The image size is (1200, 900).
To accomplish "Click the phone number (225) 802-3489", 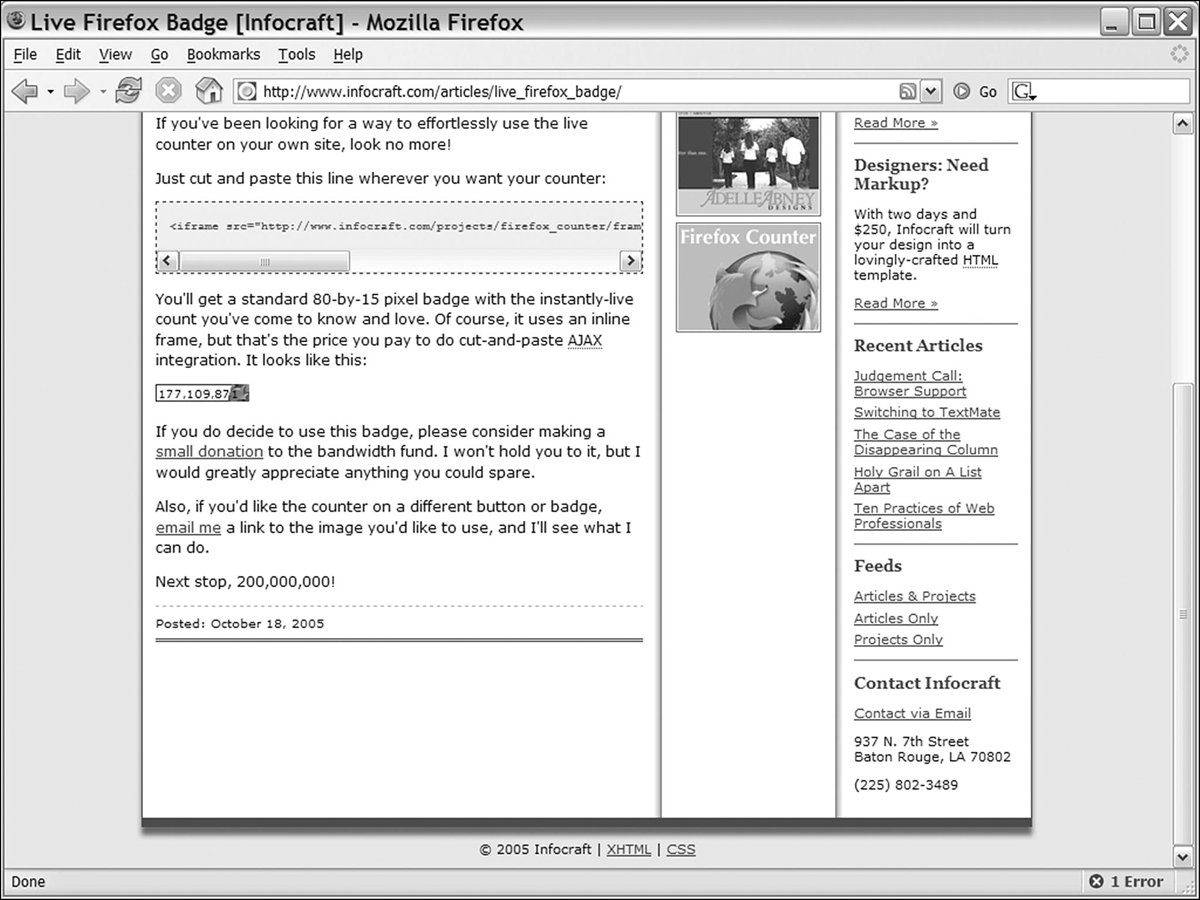I will tap(906, 785).
